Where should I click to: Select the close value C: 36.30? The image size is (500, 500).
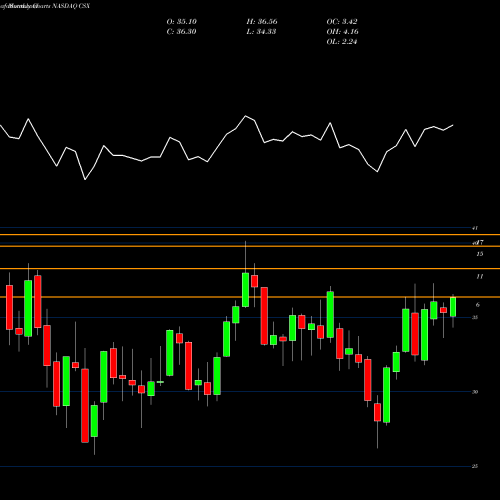click(x=182, y=32)
